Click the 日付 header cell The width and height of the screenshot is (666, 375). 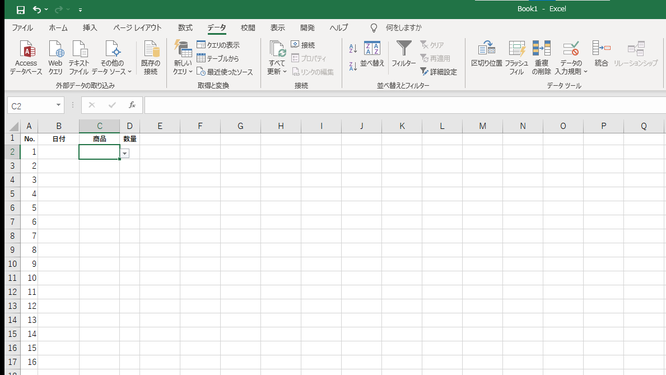point(59,139)
